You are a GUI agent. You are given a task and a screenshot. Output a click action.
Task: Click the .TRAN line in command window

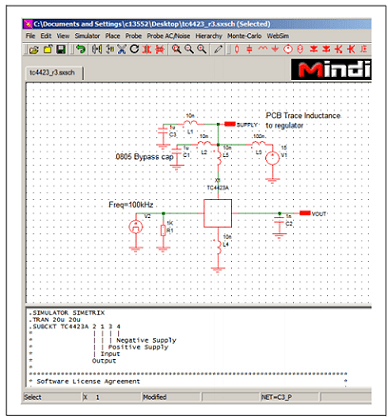[x=54, y=319]
